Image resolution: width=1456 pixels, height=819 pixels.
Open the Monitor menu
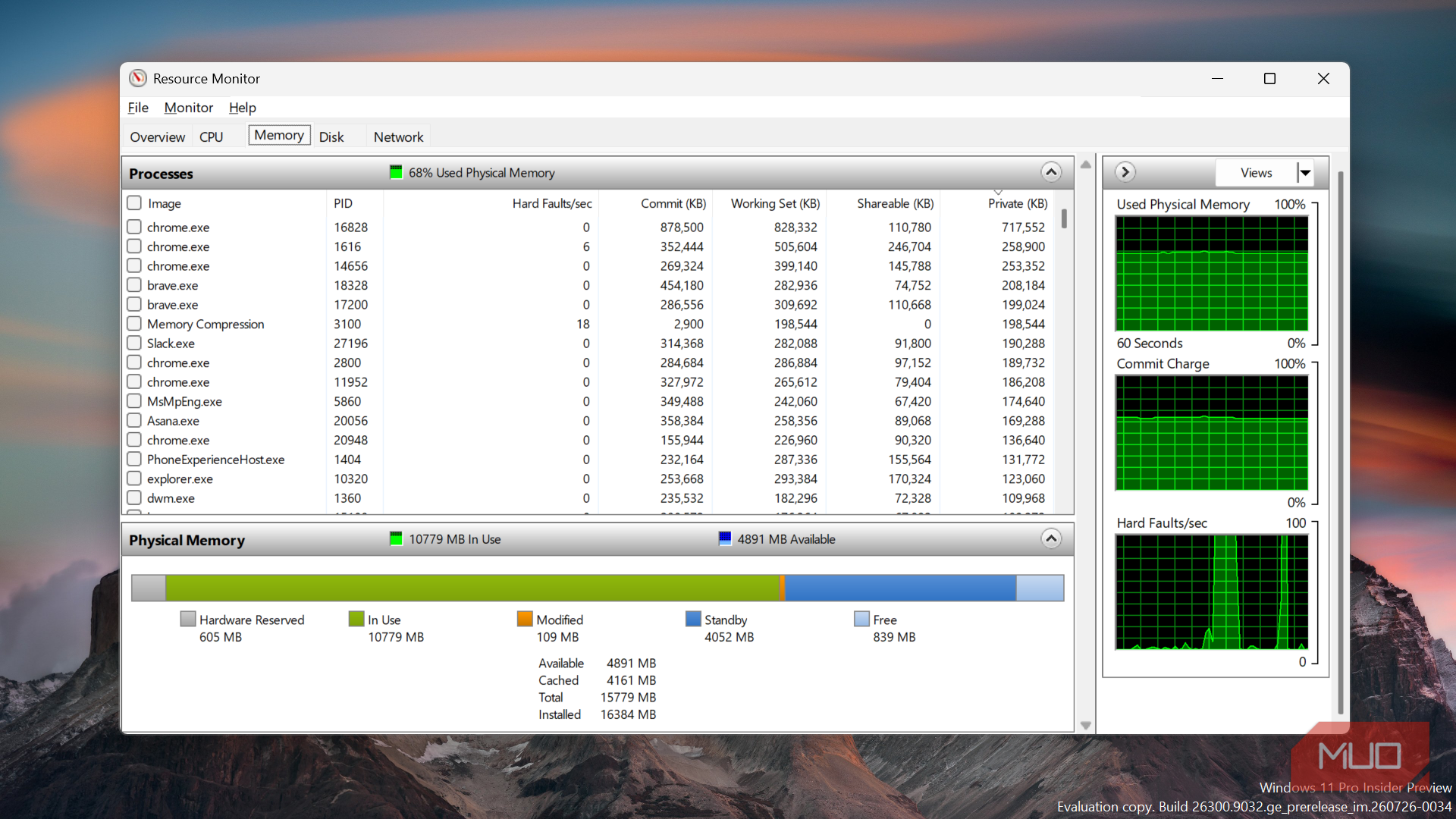pos(188,108)
